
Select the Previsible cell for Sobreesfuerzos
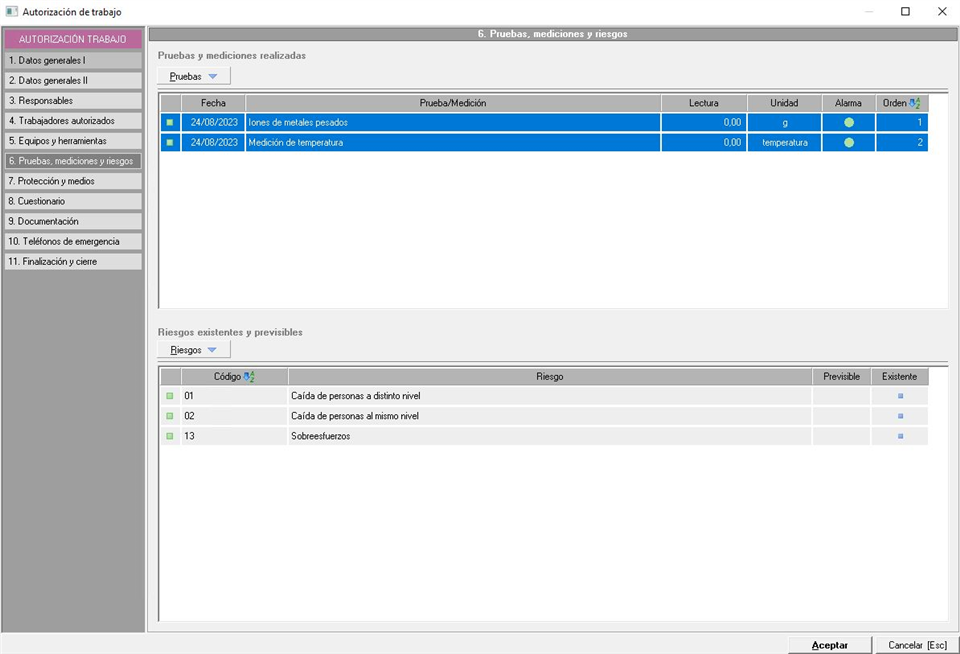[841, 436]
